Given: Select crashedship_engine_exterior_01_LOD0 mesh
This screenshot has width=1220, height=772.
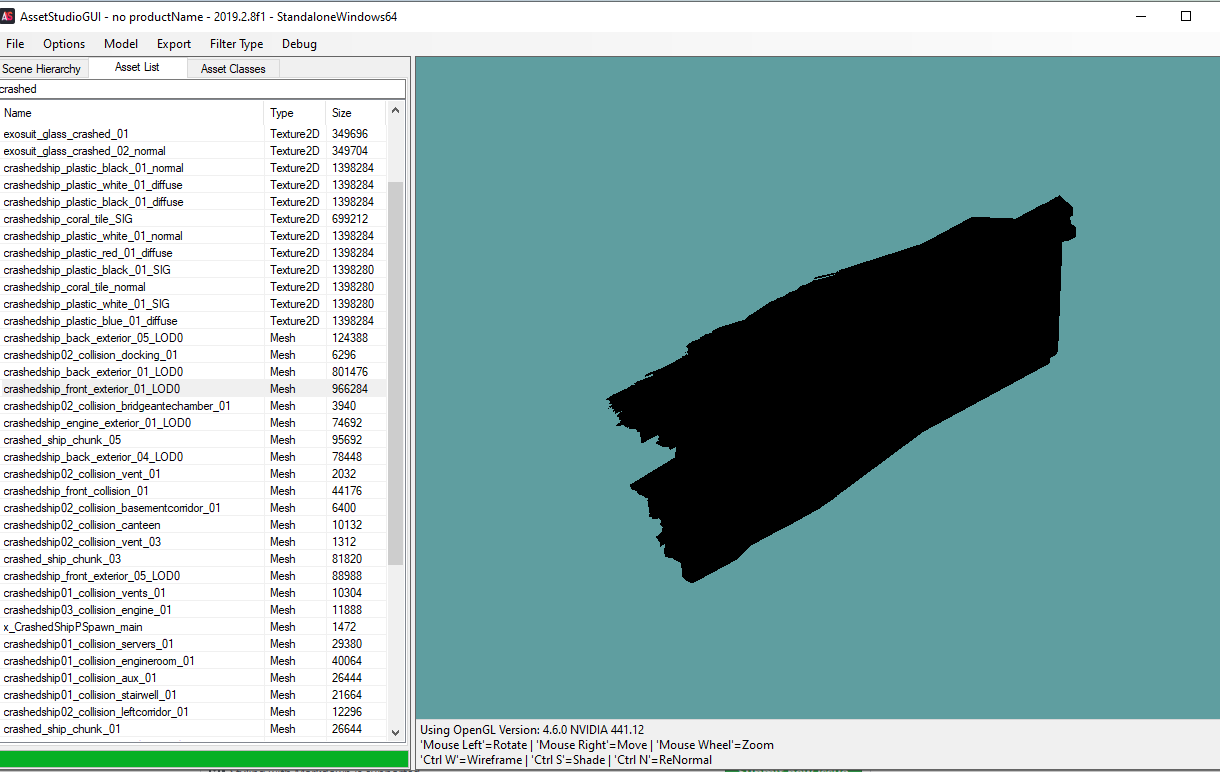Looking at the screenshot, I should [193, 423].
